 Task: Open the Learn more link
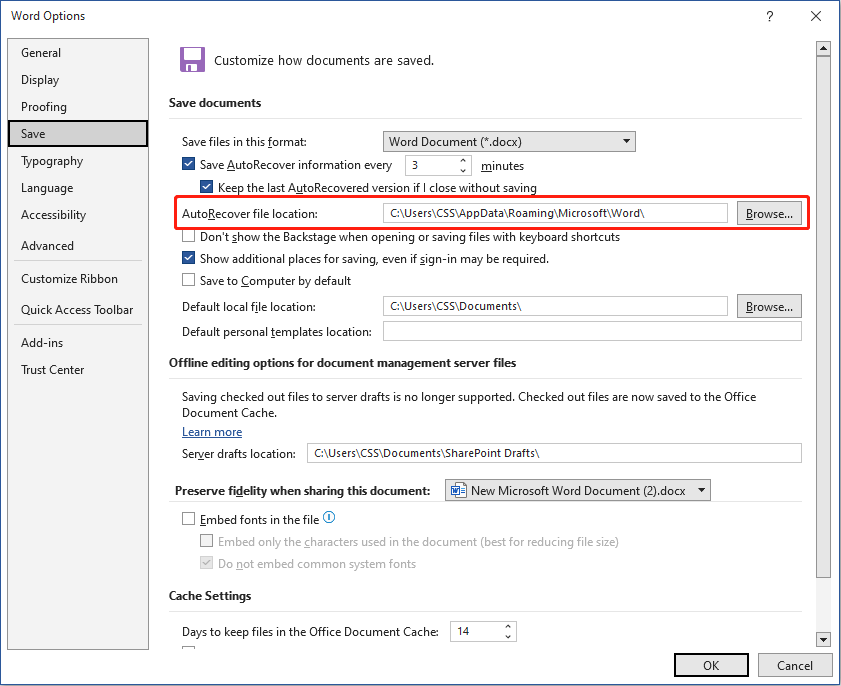pos(212,432)
